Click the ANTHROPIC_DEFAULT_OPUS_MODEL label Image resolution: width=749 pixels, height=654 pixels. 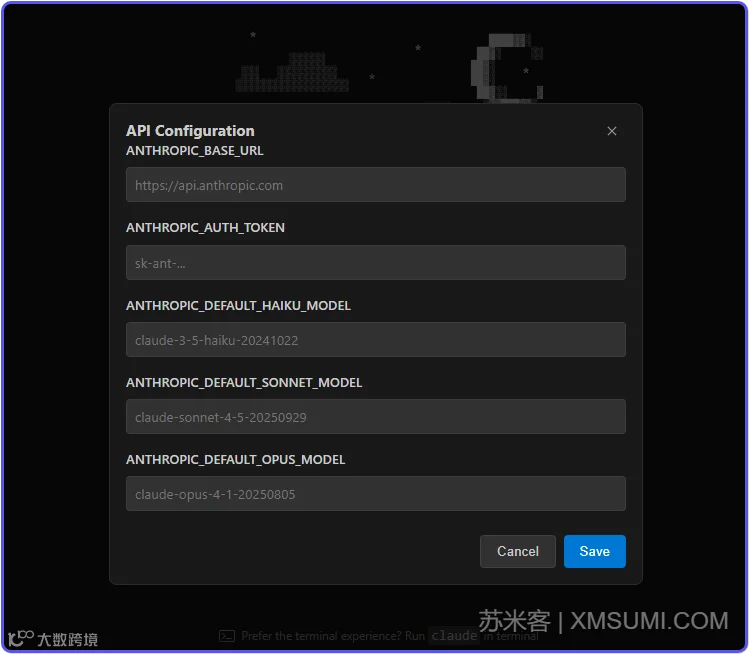(235, 460)
